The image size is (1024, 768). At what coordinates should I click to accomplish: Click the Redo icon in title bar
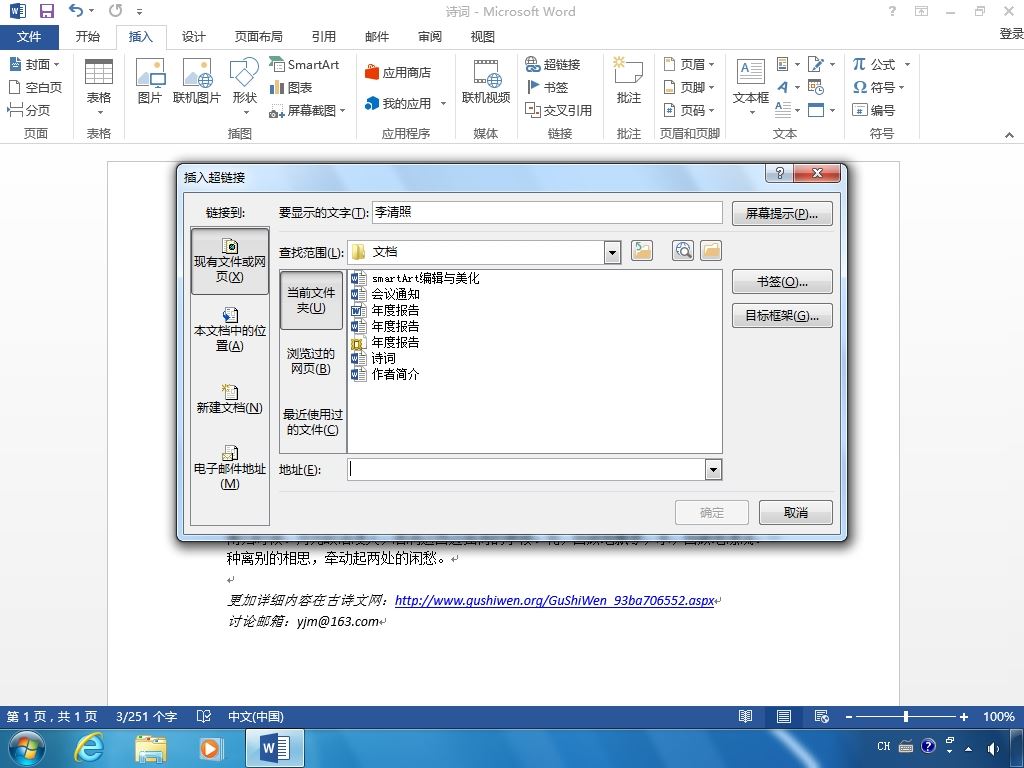[116, 11]
